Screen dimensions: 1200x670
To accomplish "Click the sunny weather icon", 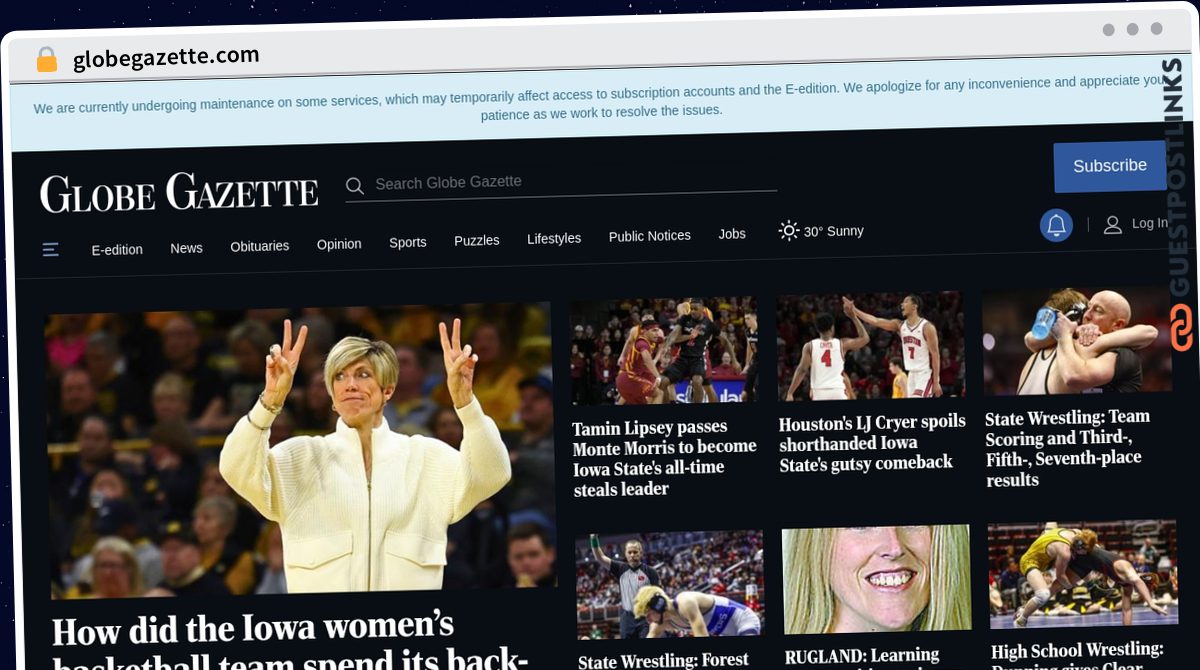I will (x=789, y=231).
